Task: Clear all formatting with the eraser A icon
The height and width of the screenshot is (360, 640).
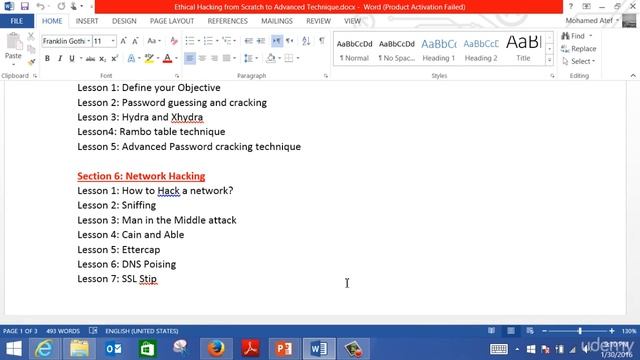Action: [x=174, y=41]
